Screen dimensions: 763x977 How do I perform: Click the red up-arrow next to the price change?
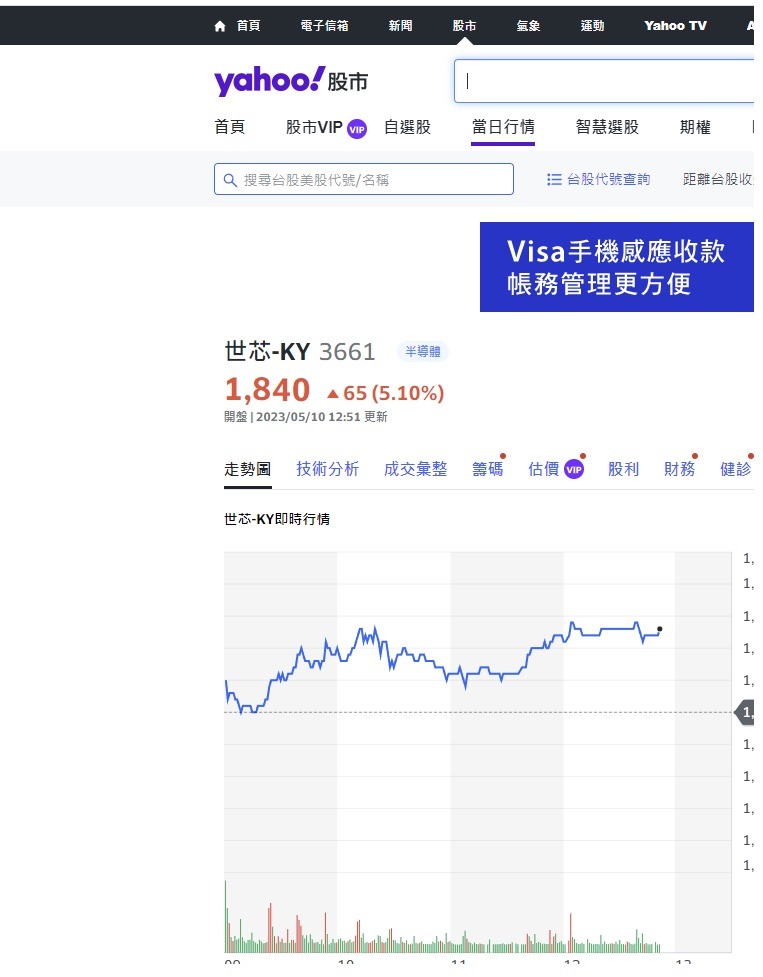(x=335, y=392)
